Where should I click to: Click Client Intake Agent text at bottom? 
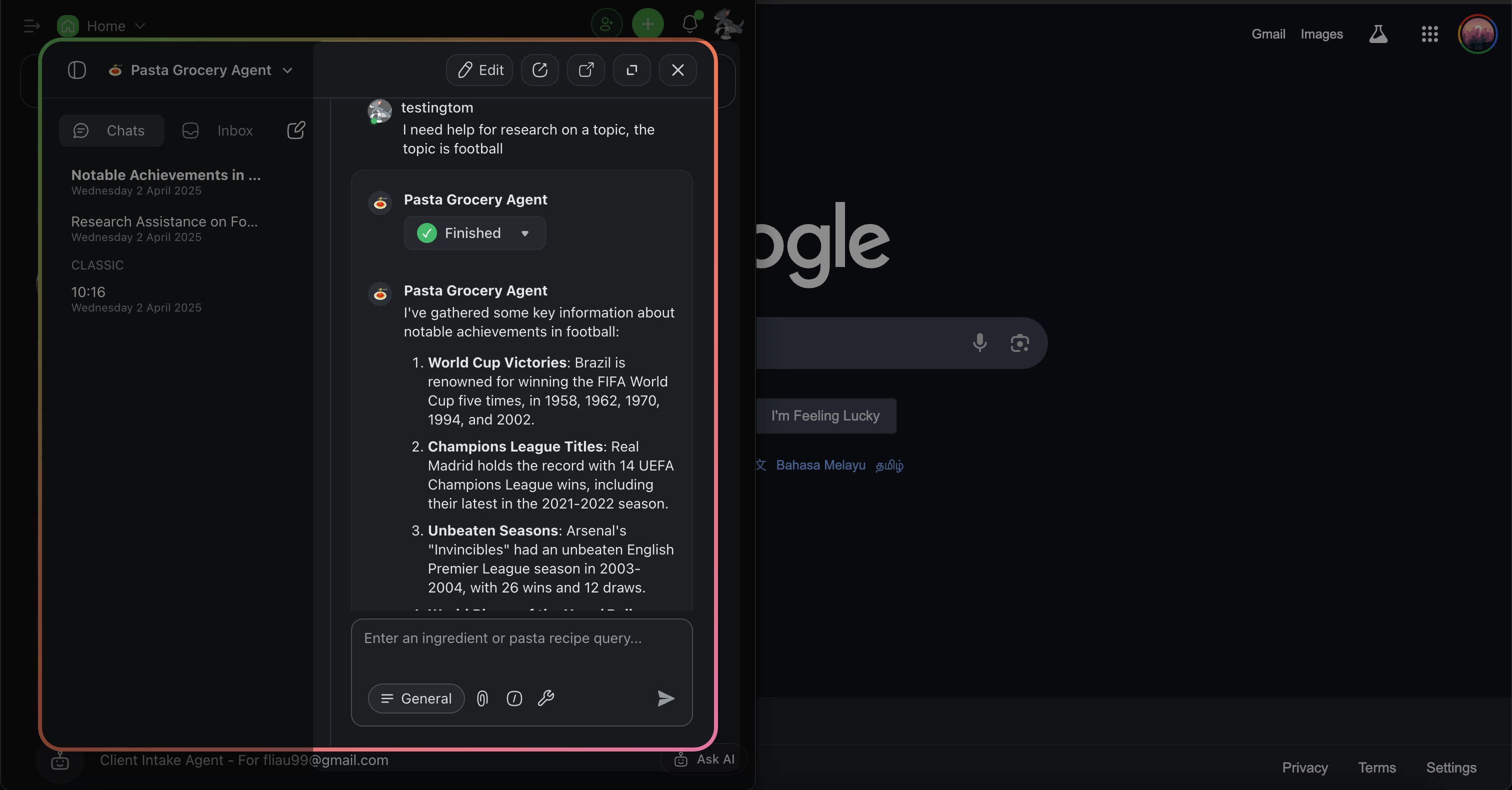tap(244, 760)
